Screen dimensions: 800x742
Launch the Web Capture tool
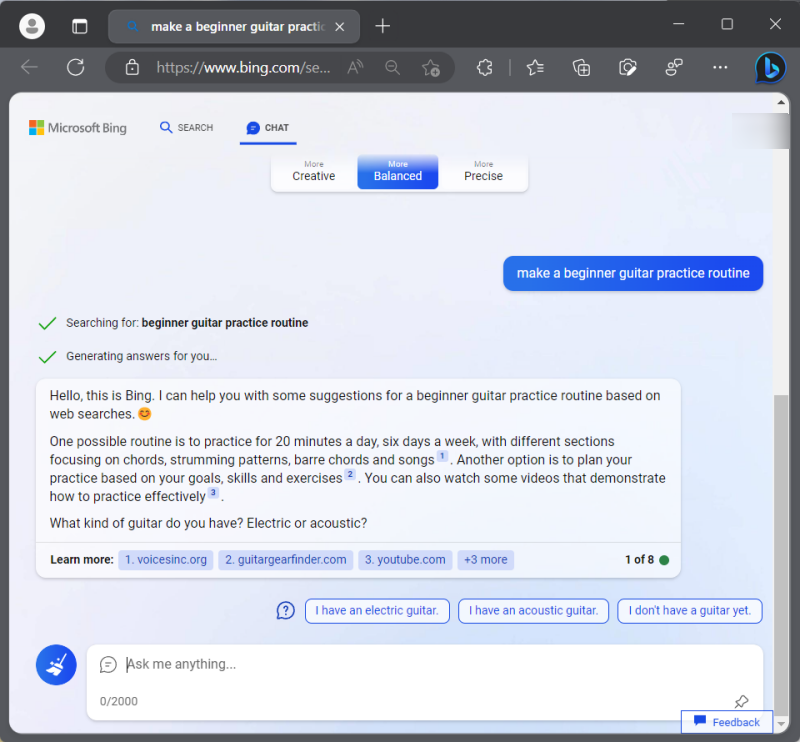627,67
